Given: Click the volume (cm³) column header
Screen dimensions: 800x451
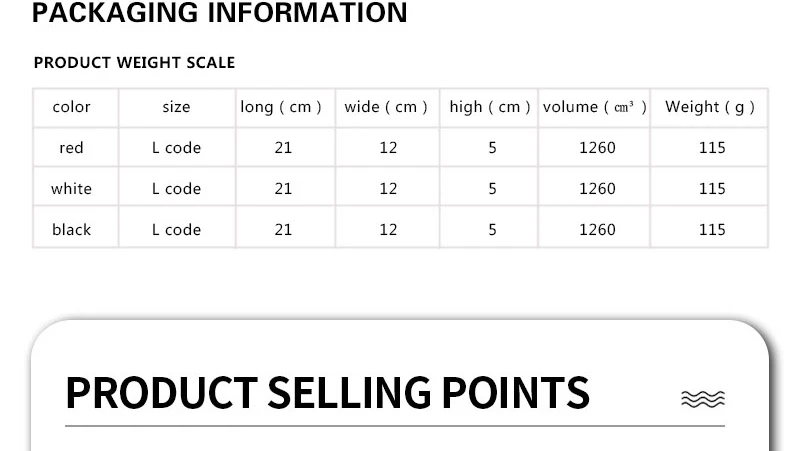Looking at the screenshot, I should pyautogui.click(x=595, y=107).
